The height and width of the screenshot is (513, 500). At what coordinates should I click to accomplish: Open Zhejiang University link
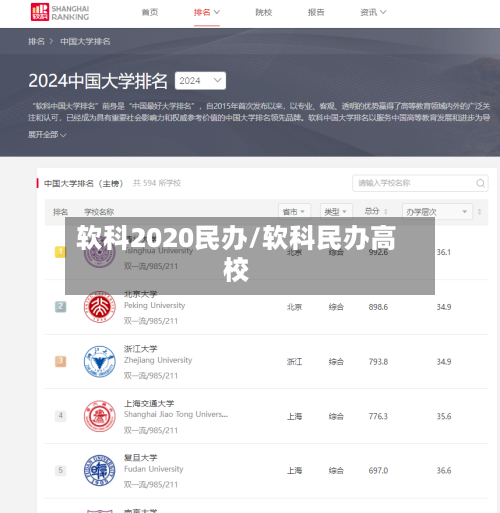coord(158,360)
